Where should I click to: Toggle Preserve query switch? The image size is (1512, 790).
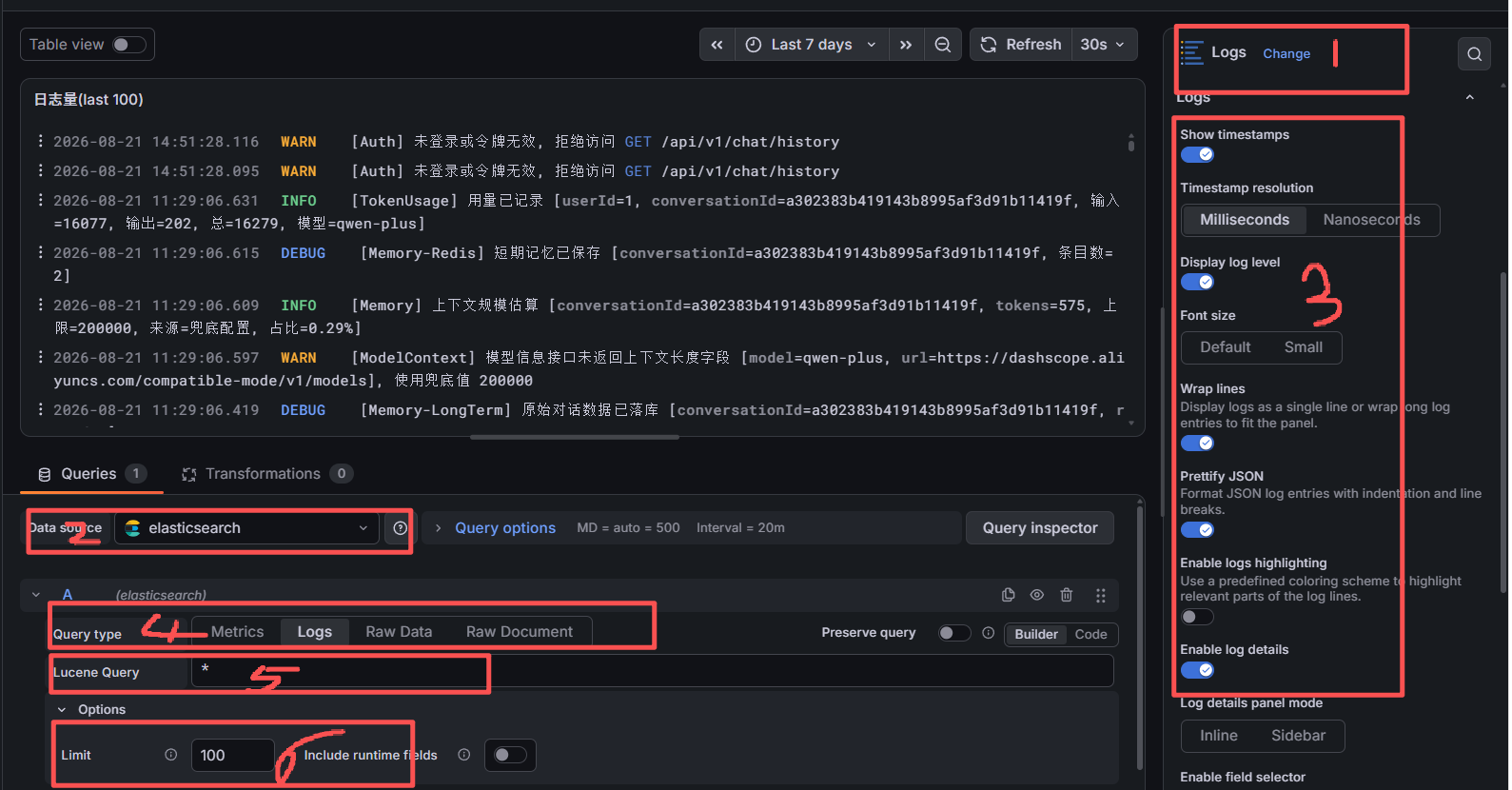click(954, 633)
